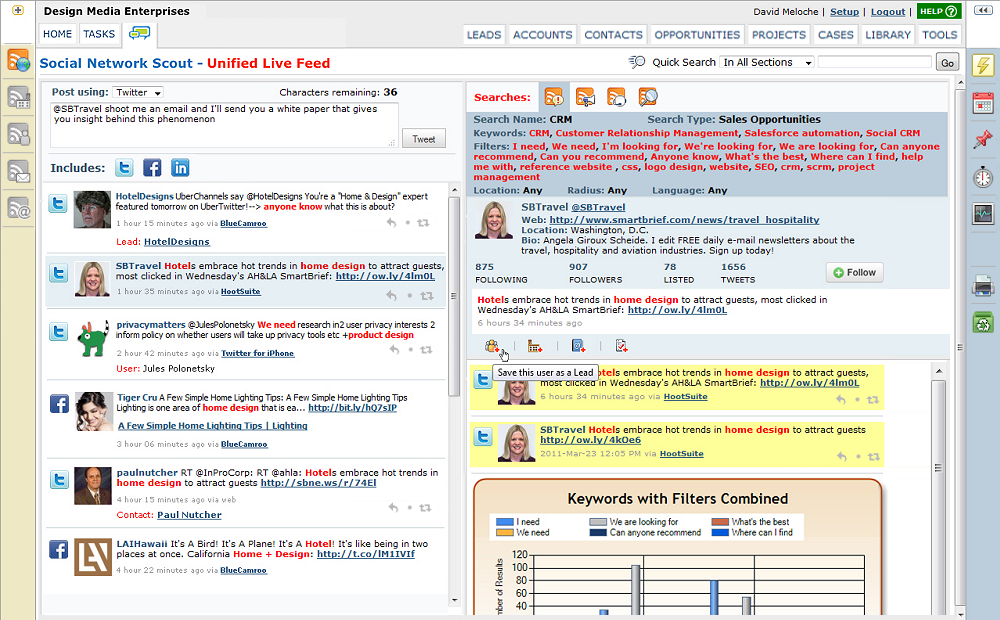Open the In All Sections dropdown
Image resolution: width=1000 pixels, height=620 pixels.
[767, 63]
